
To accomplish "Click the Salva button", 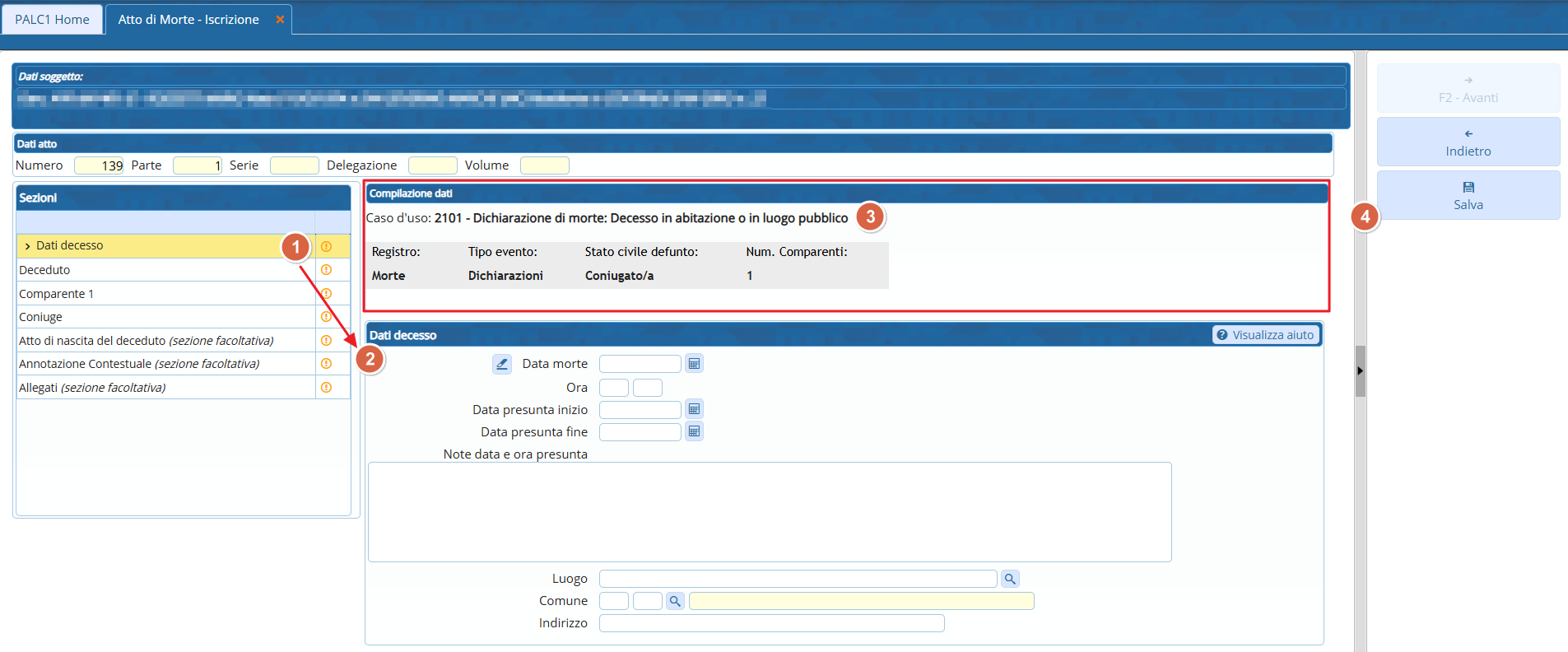I will click(x=1468, y=196).
